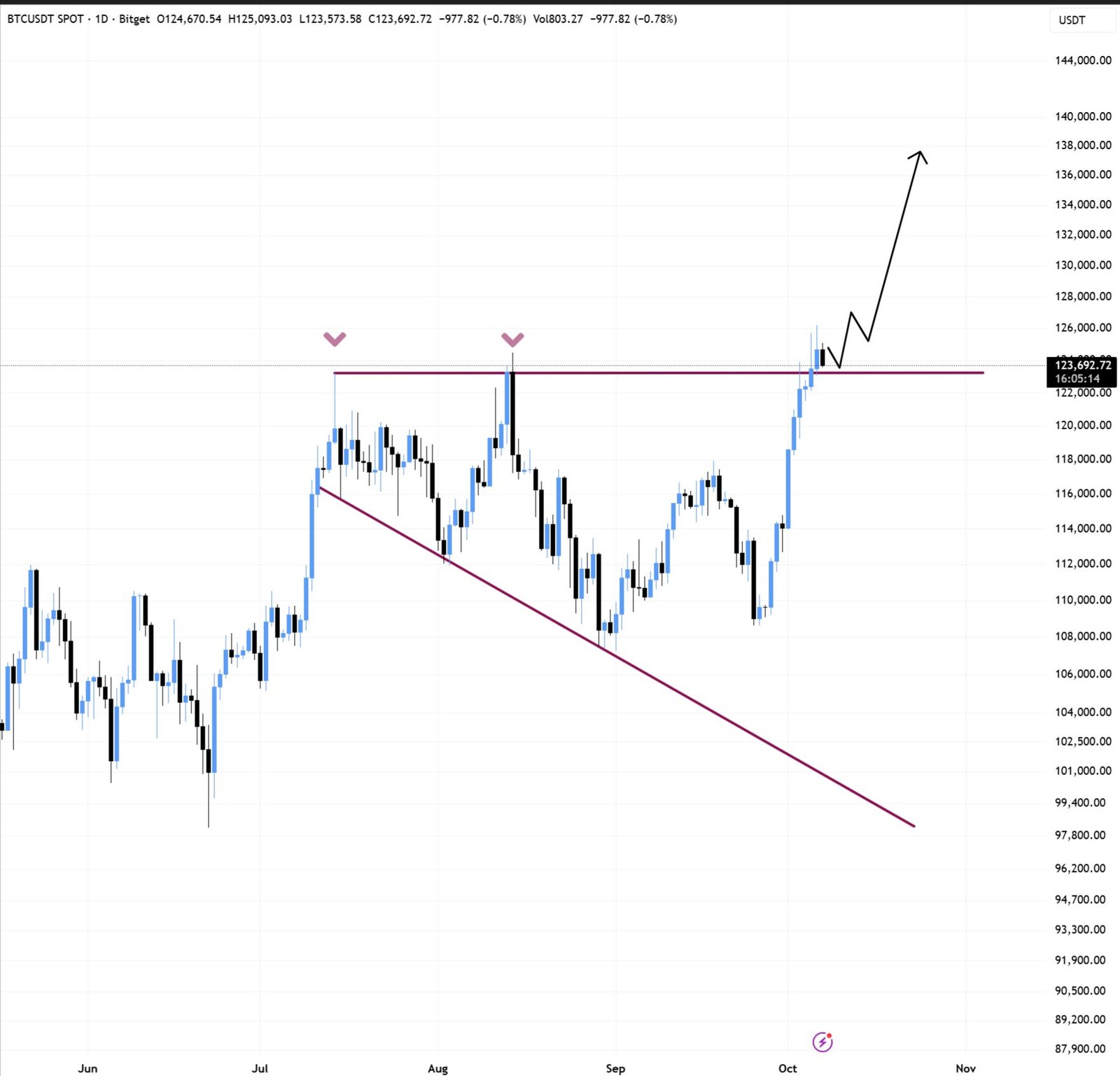Click the closing price value C123,692.72
Image resolution: width=1120 pixels, height=1076 pixels.
(400, 19)
